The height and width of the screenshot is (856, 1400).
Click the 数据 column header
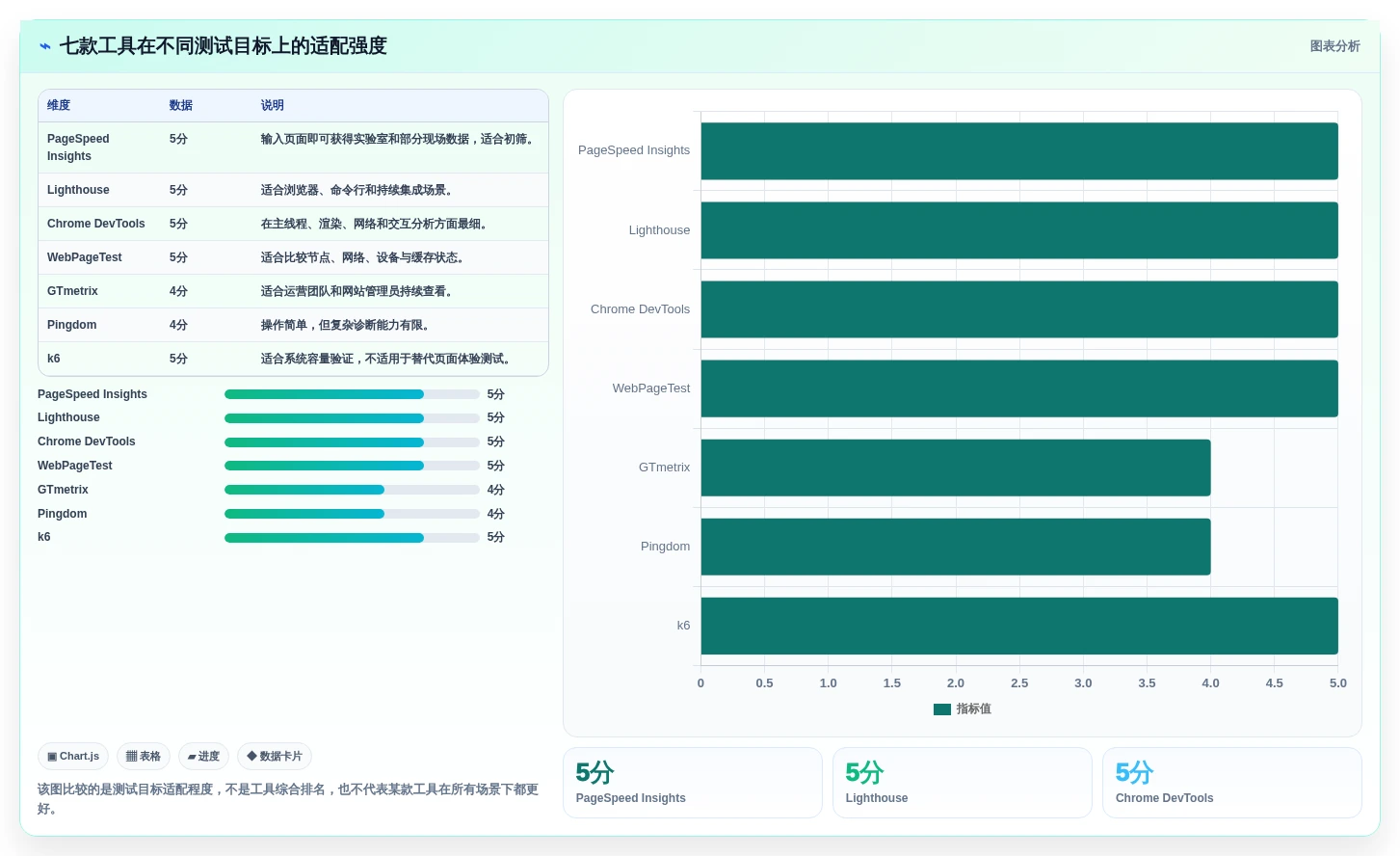click(x=181, y=106)
